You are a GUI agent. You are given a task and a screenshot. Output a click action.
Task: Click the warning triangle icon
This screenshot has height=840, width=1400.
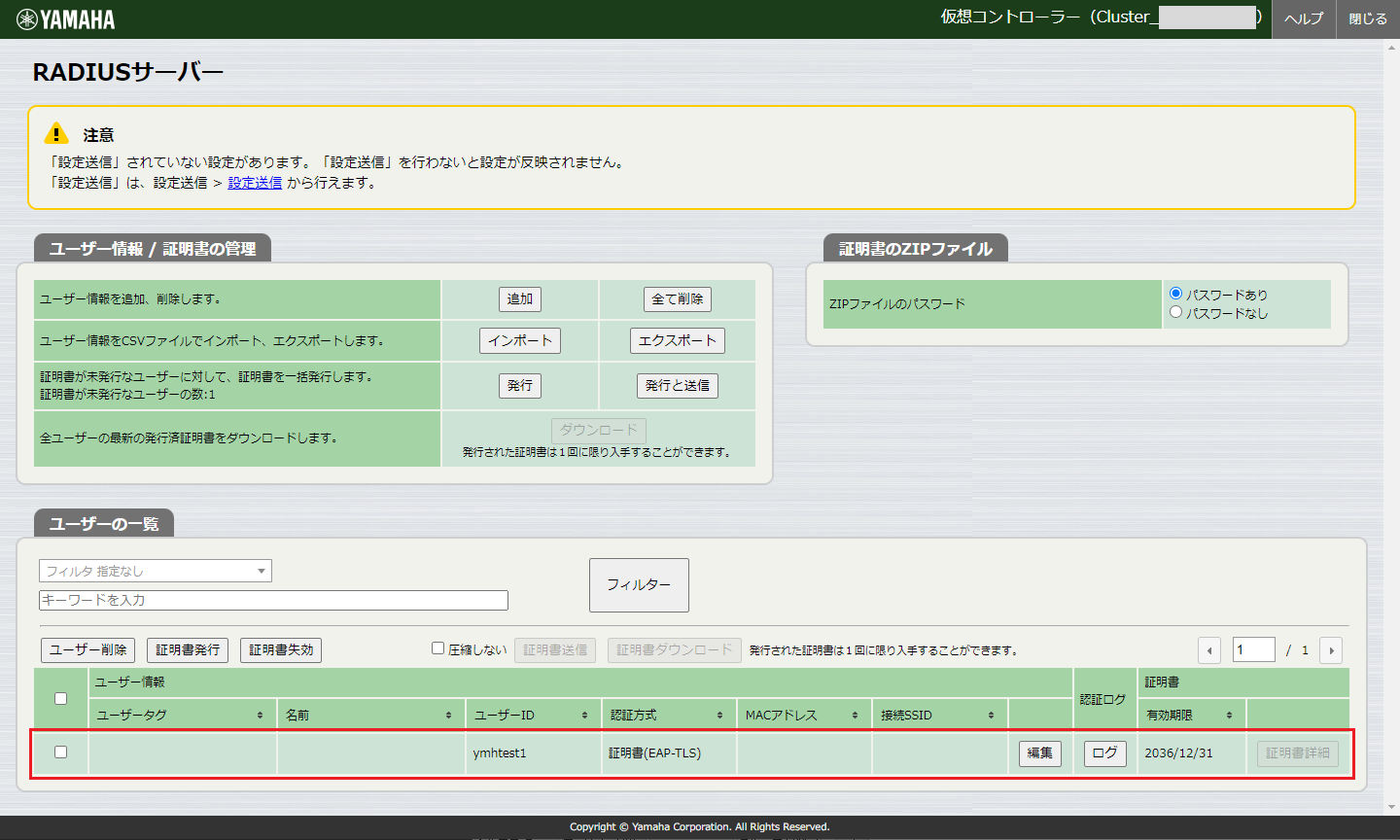coord(56,133)
